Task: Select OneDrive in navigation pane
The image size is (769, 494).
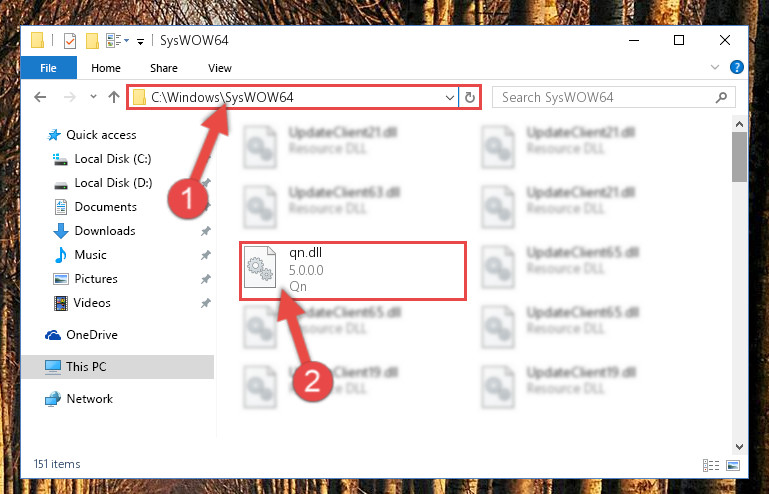Action: 92,335
